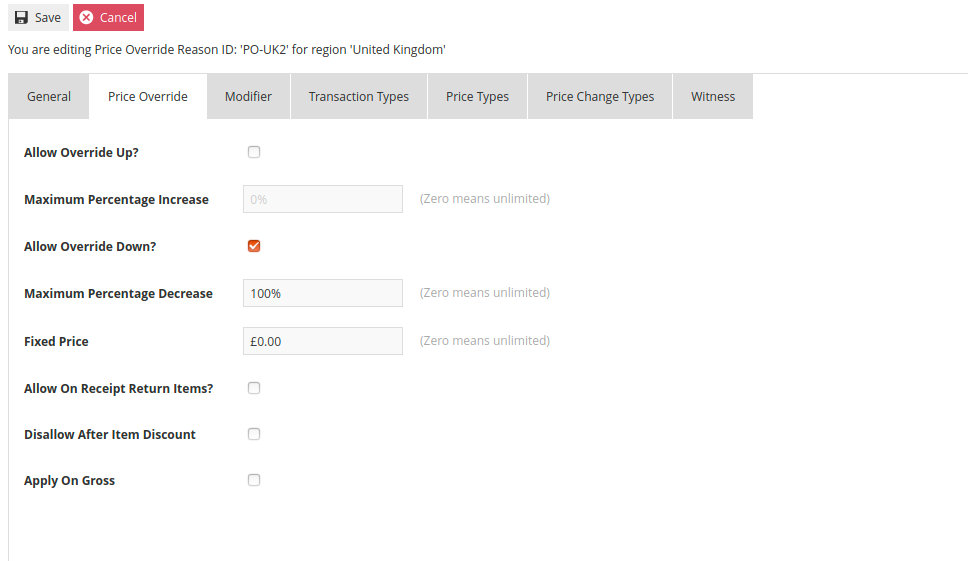Click the 'Maximum Percentage Increase' label
968x561 pixels.
(x=117, y=200)
